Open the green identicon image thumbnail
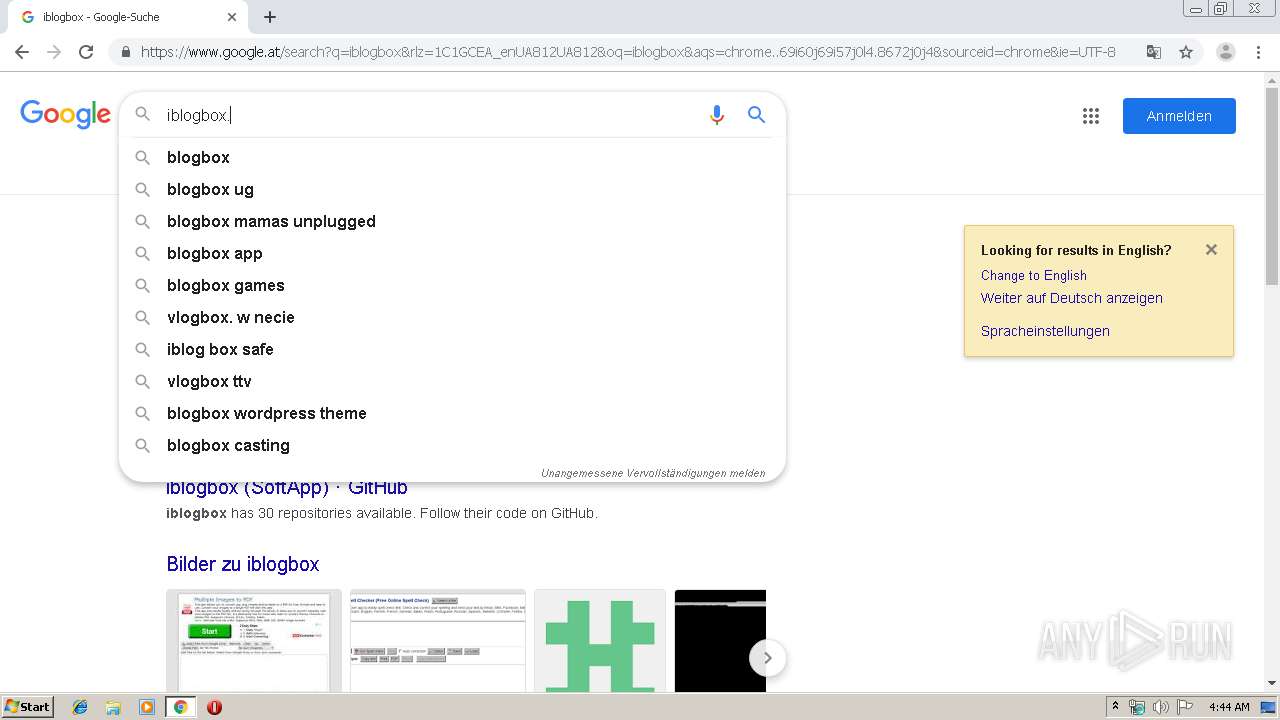 pos(600,641)
